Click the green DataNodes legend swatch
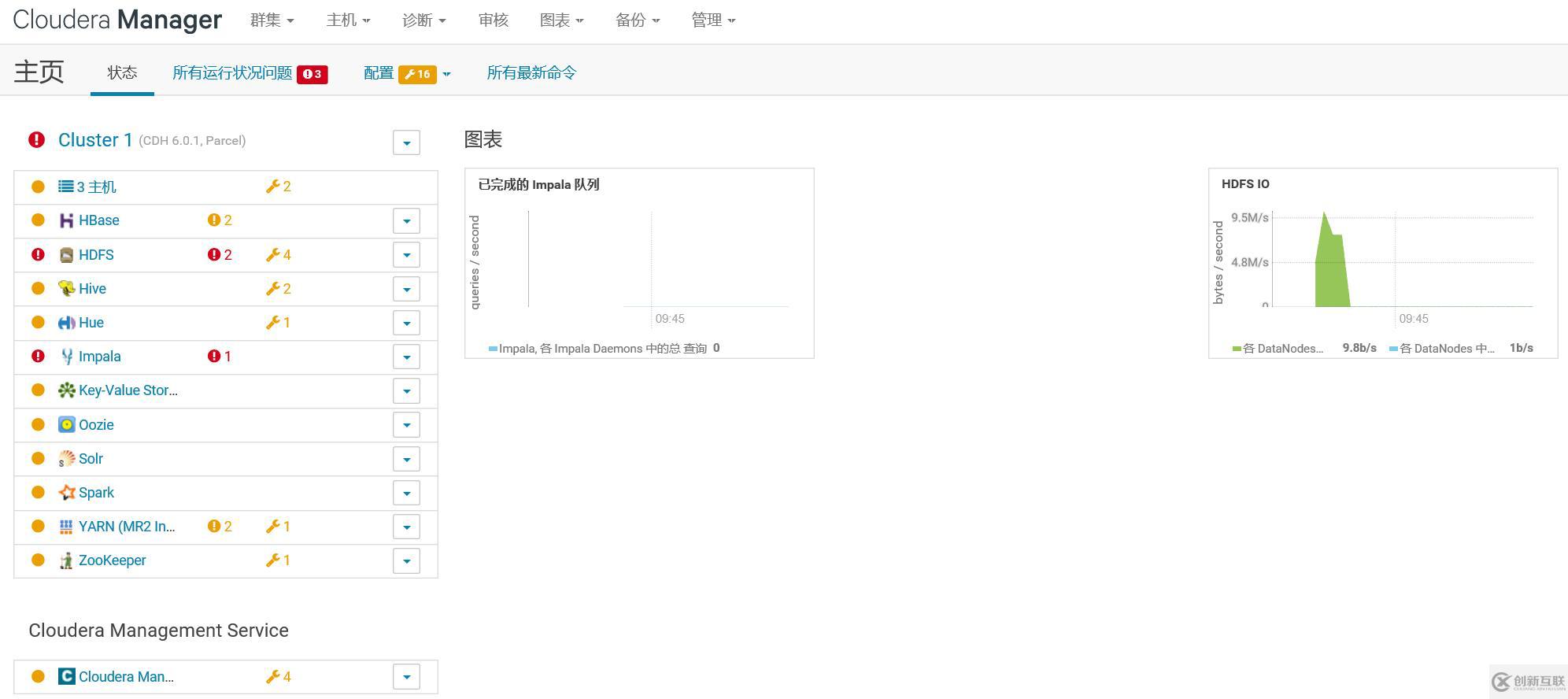 (1237, 349)
